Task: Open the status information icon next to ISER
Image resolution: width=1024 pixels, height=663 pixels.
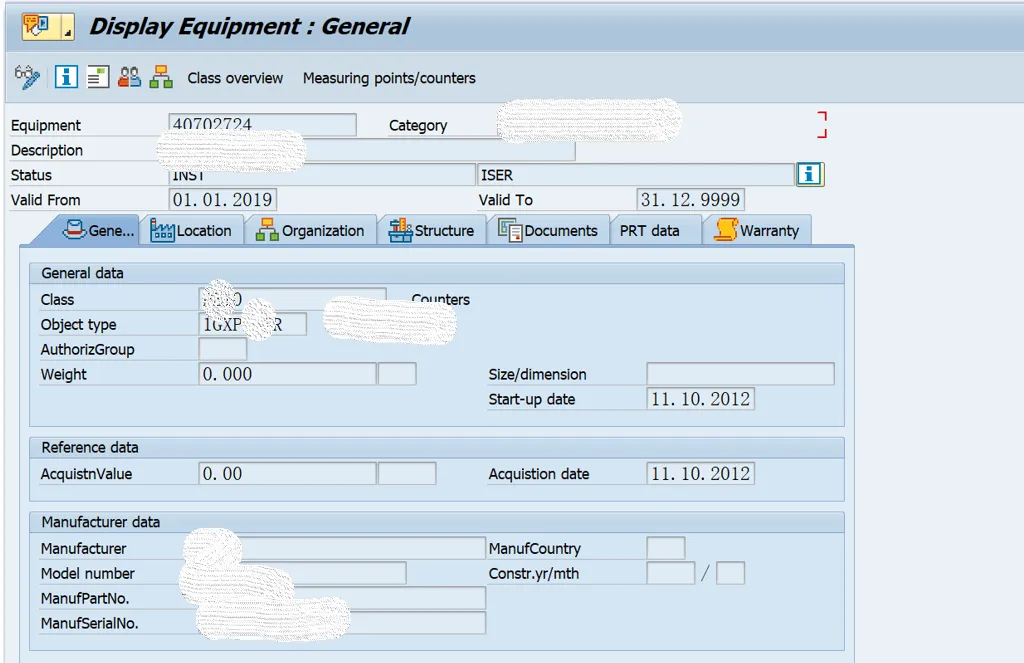Action: point(810,174)
